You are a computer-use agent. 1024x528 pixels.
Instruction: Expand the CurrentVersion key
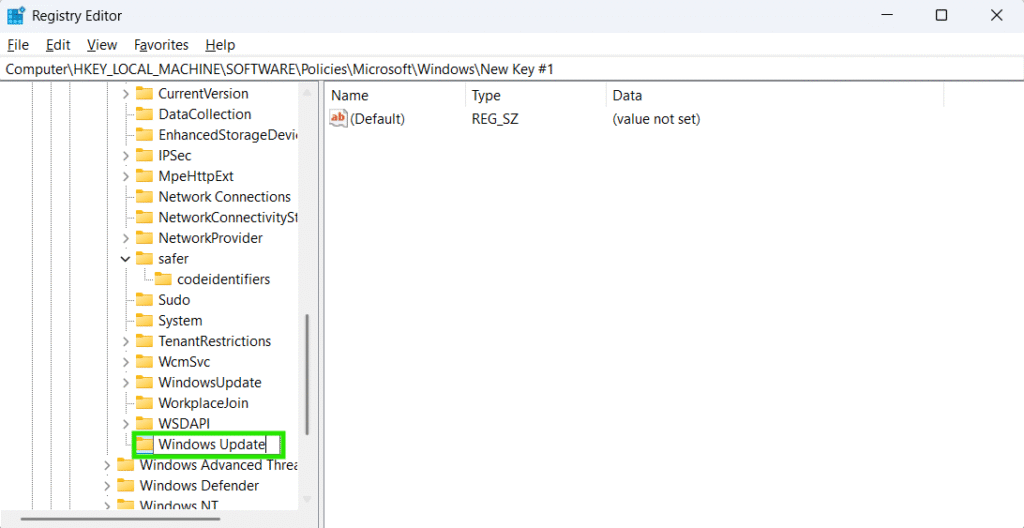(125, 94)
